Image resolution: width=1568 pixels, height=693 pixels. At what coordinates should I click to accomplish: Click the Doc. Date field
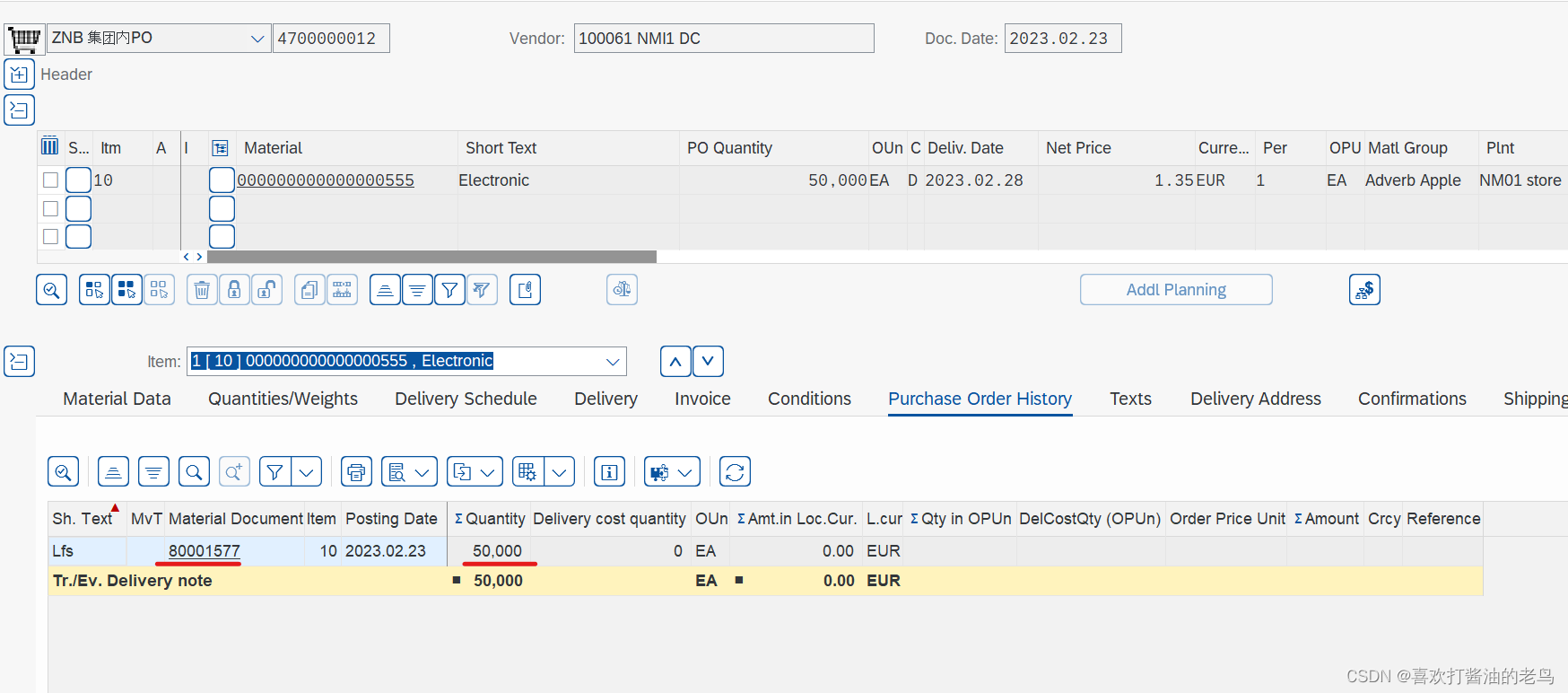tap(1063, 39)
